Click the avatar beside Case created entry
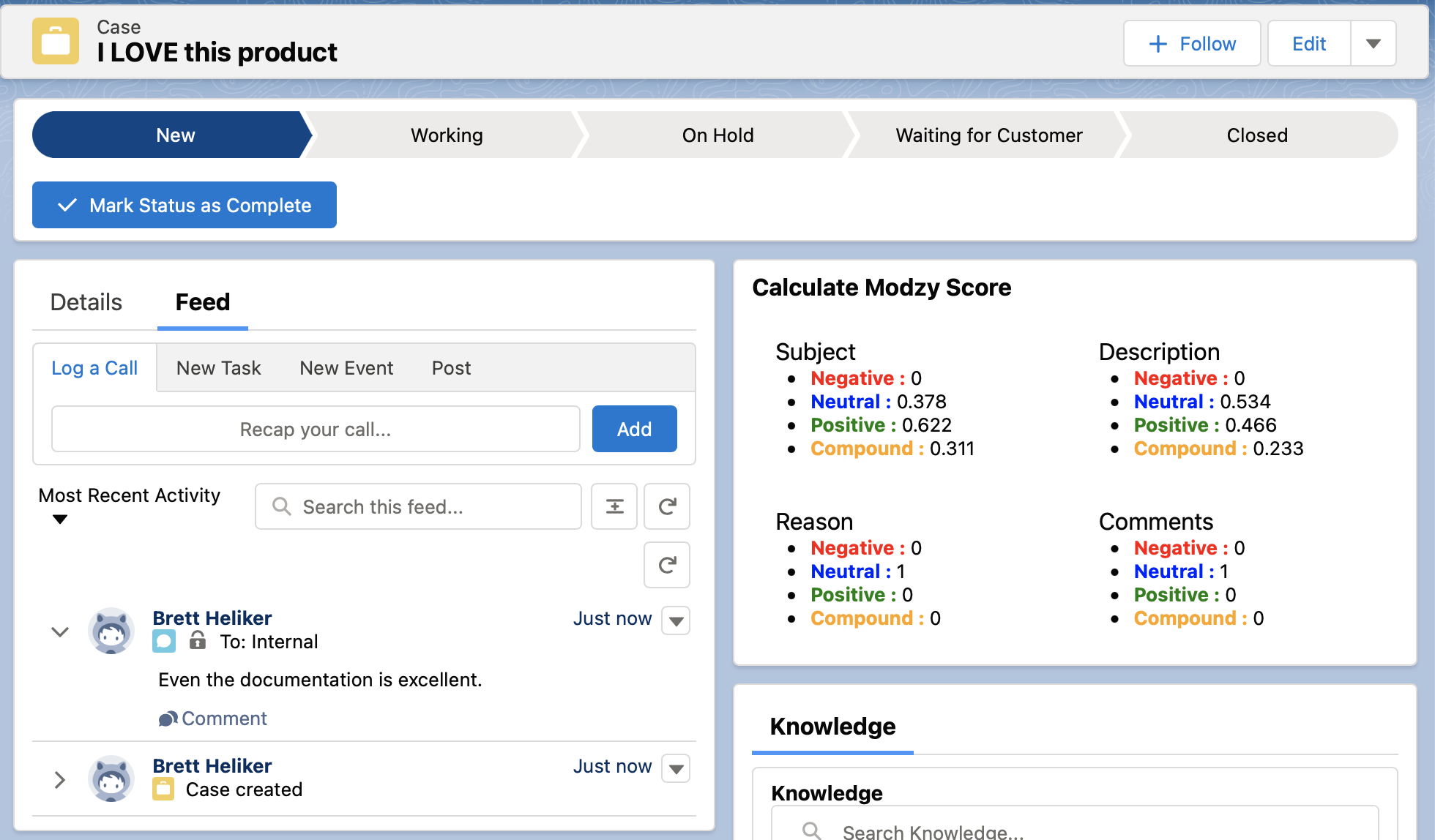The image size is (1435, 840). pyautogui.click(x=111, y=779)
